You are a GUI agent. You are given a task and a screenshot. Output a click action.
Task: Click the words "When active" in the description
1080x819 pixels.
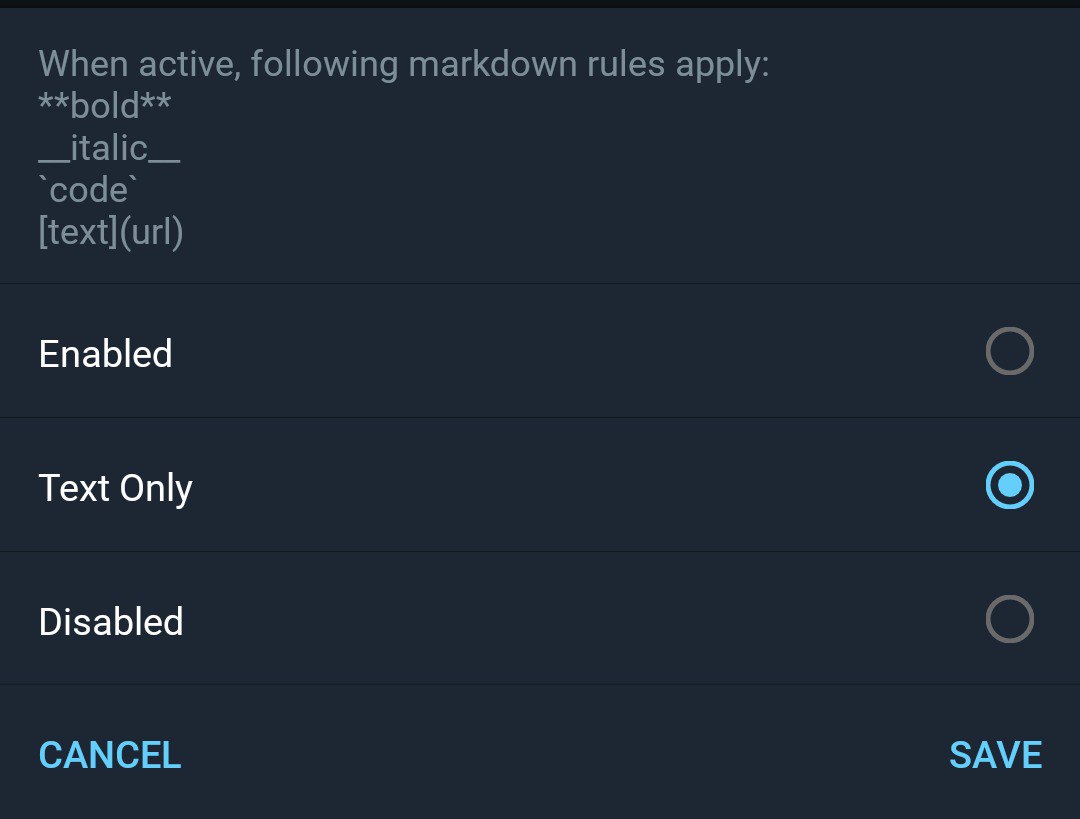pyautogui.click(x=138, y=65)
